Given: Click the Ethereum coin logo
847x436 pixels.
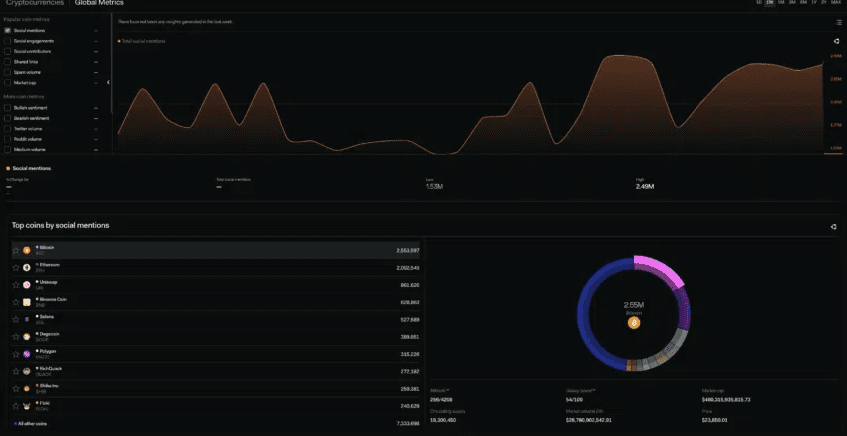Looking at the screenshot, I should 27,267.
